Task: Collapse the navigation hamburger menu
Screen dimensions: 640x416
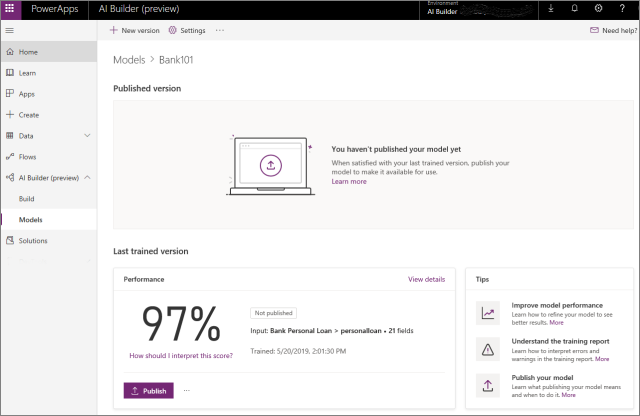Action: pyautogui.click(x=10, y=31)
